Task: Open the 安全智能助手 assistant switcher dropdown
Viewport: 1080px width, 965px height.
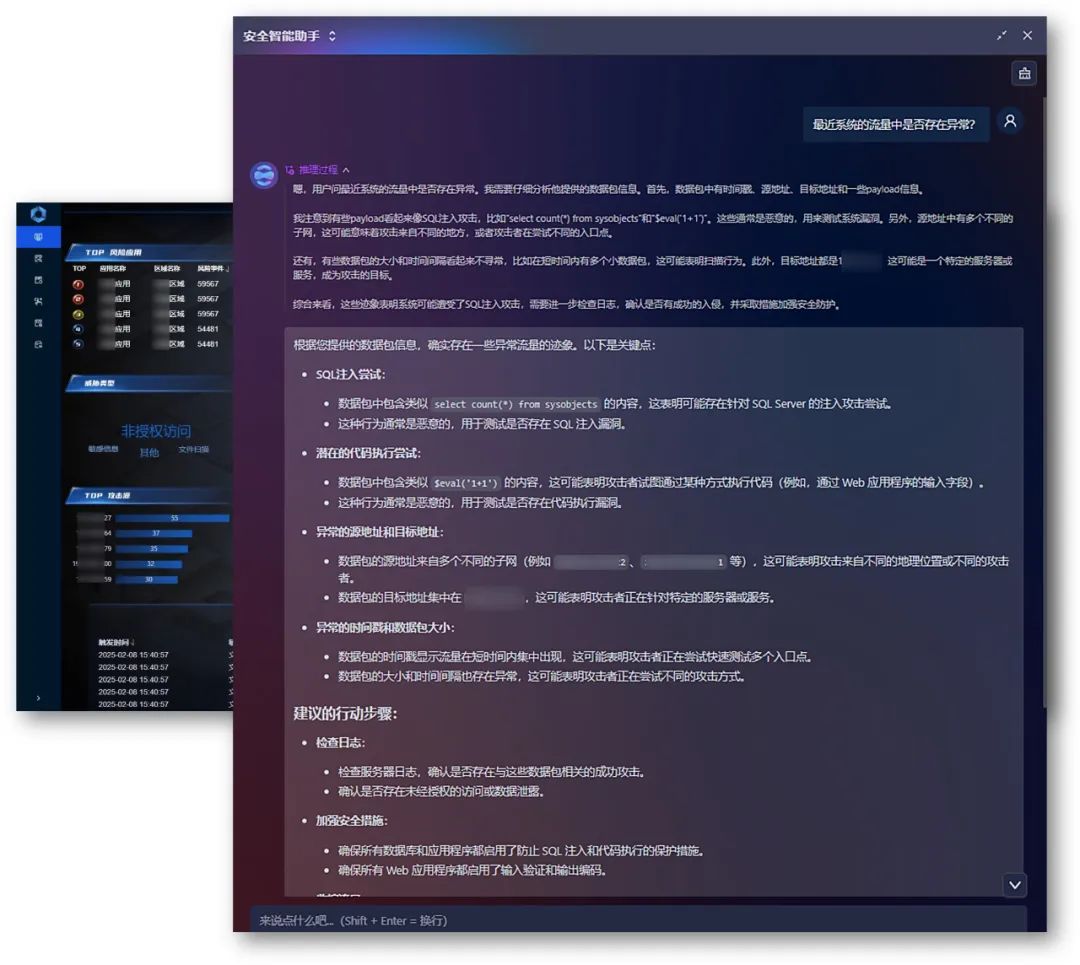Action: (x=332, y=36)
